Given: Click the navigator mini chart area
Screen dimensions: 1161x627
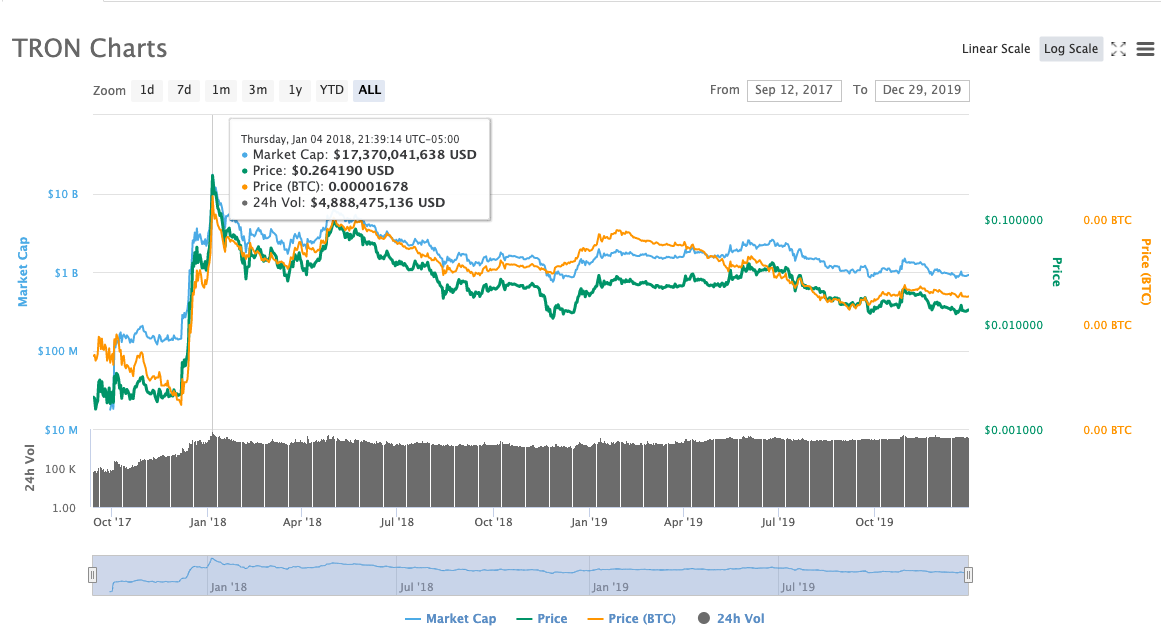Looking at the screenshot, I should coord(530,575).
